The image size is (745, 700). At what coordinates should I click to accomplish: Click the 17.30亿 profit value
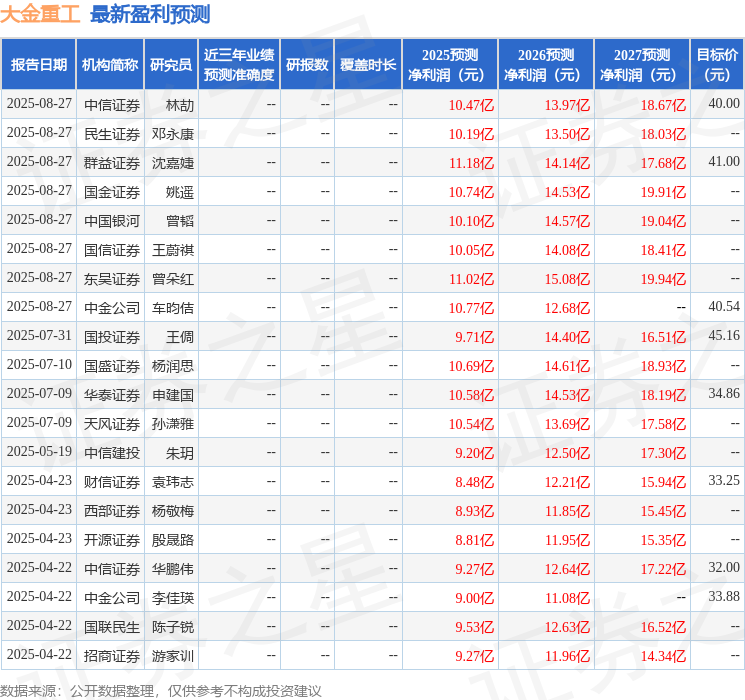[663, 453]
